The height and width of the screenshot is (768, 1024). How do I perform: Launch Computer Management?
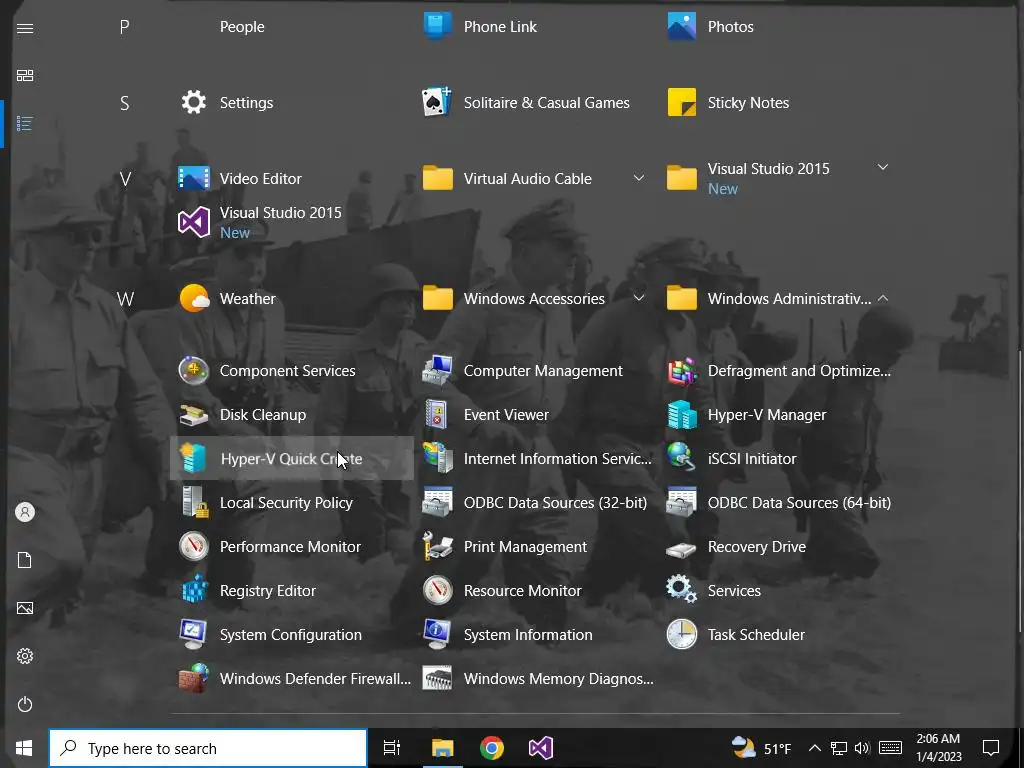coord(536,370)
